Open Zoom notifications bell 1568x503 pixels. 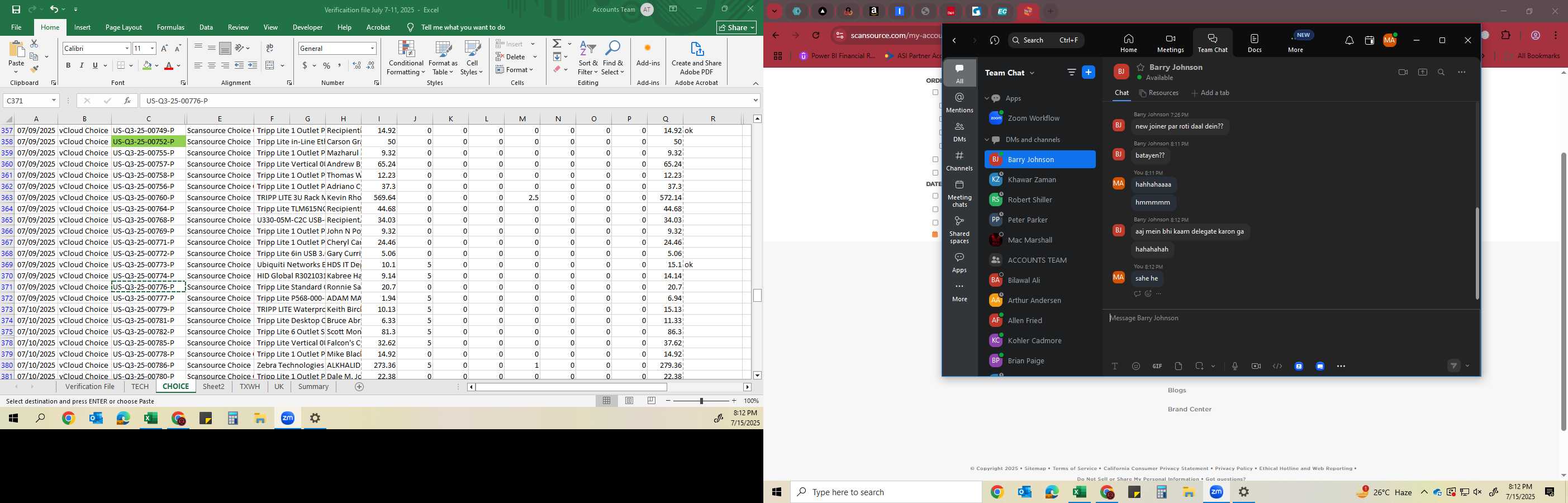pos(1349,41)
